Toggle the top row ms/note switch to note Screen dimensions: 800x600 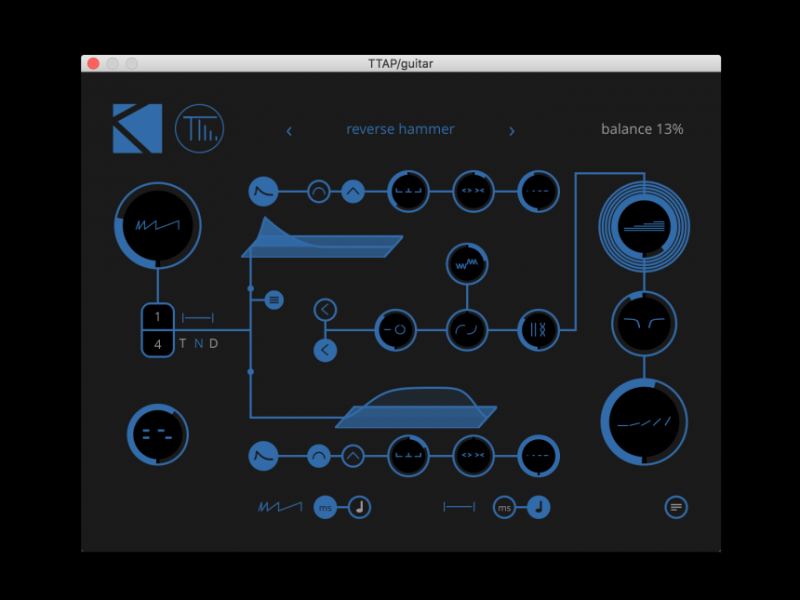click(x=359, y=507)
